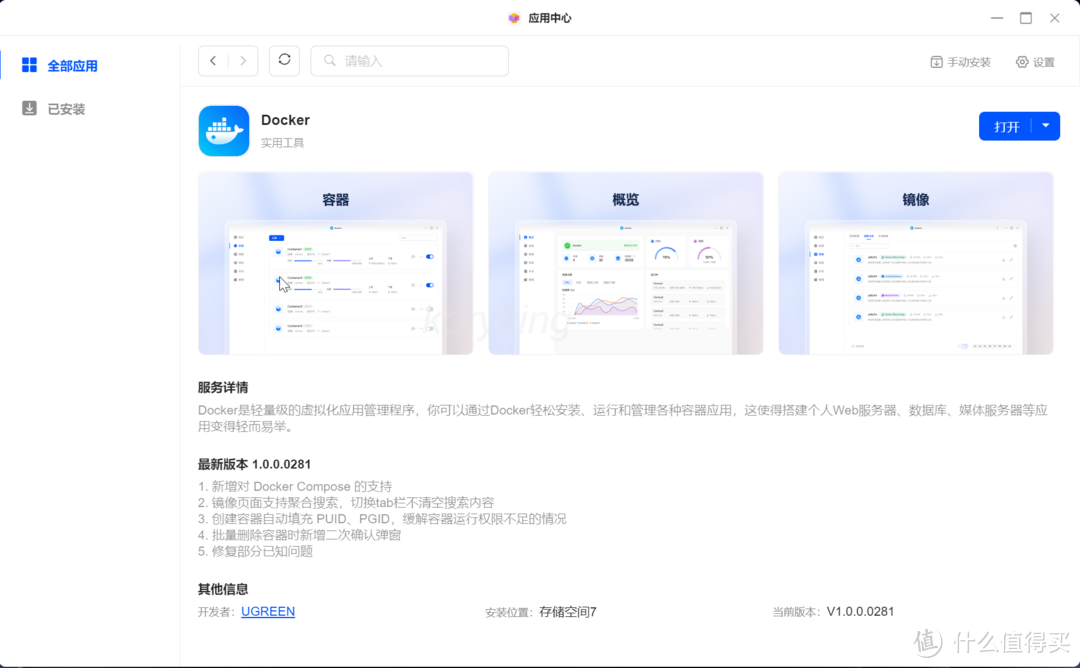This screenshot has height=668, width=1080.
Task: Click the search magnifier icon
Action: (x=329, y=61)
